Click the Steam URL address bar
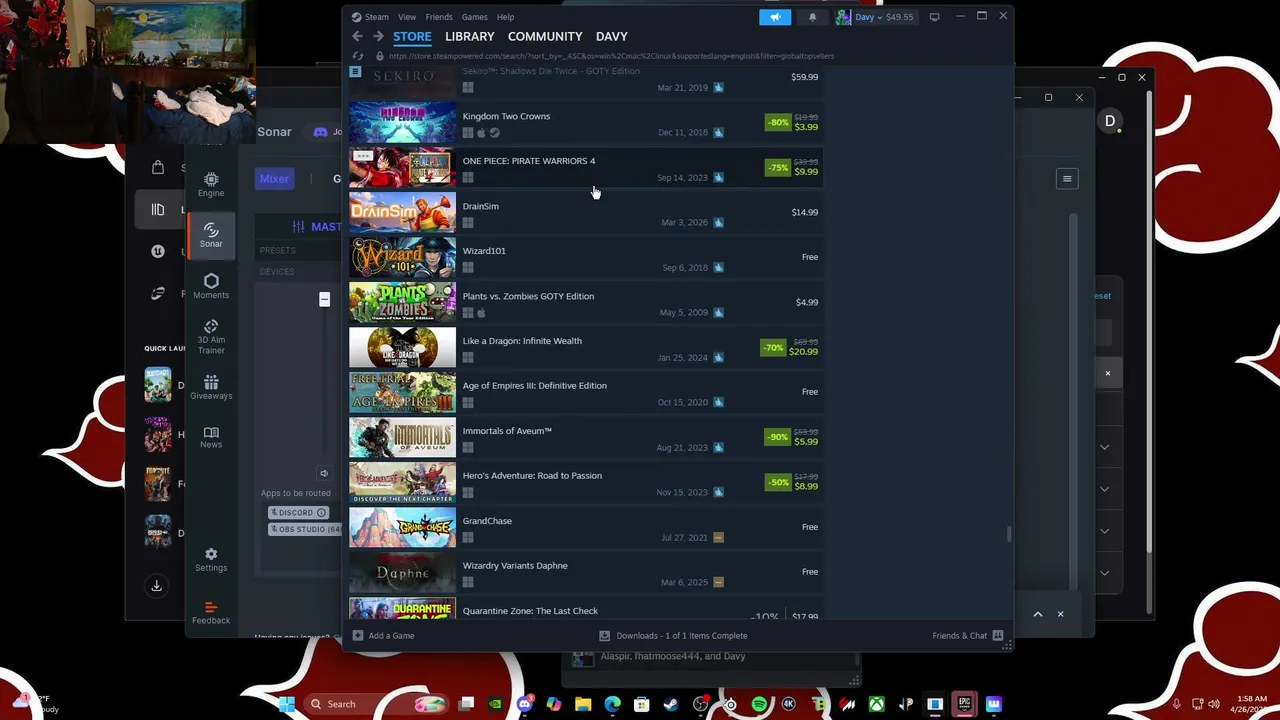 coord(611,56)
